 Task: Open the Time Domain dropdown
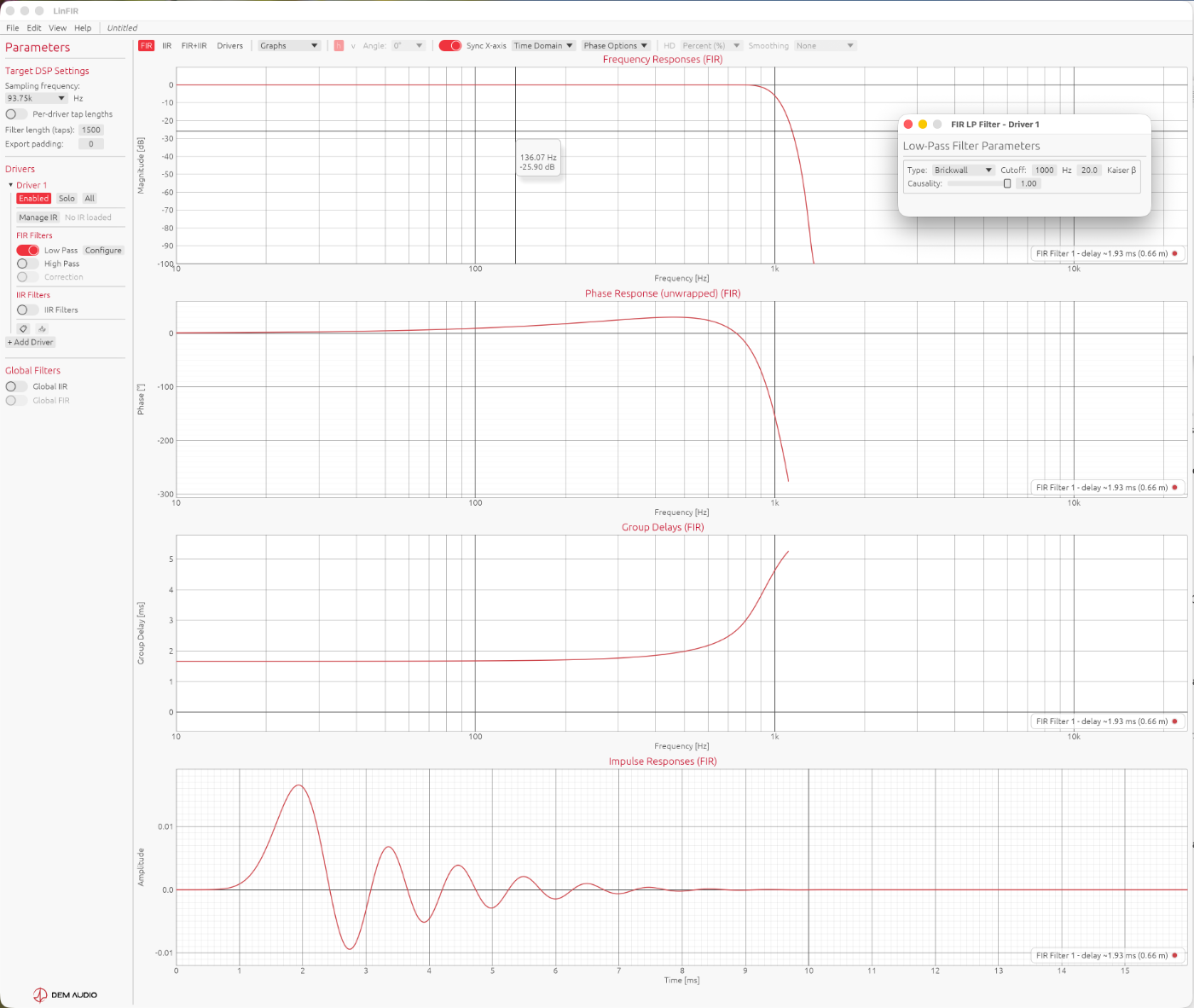coord(543,46)
